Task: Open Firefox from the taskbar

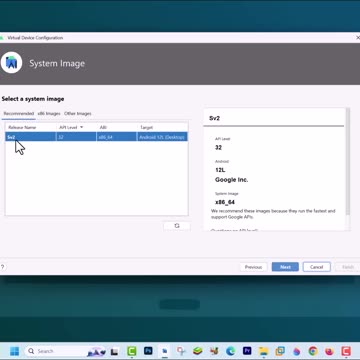Action: pos(329,351)
